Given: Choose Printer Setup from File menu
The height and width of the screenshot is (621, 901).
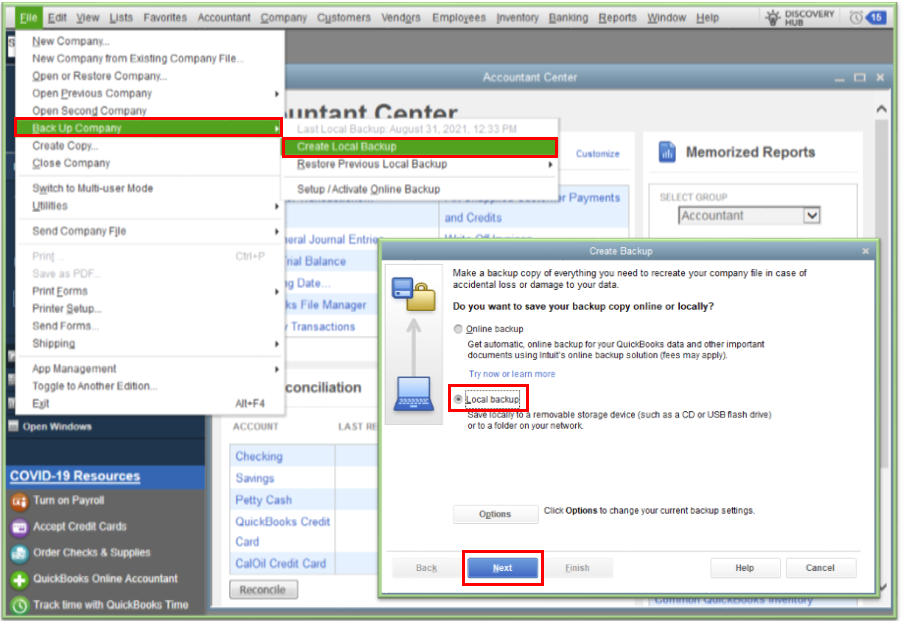Looking at the screenshot, I should [67, 308].
